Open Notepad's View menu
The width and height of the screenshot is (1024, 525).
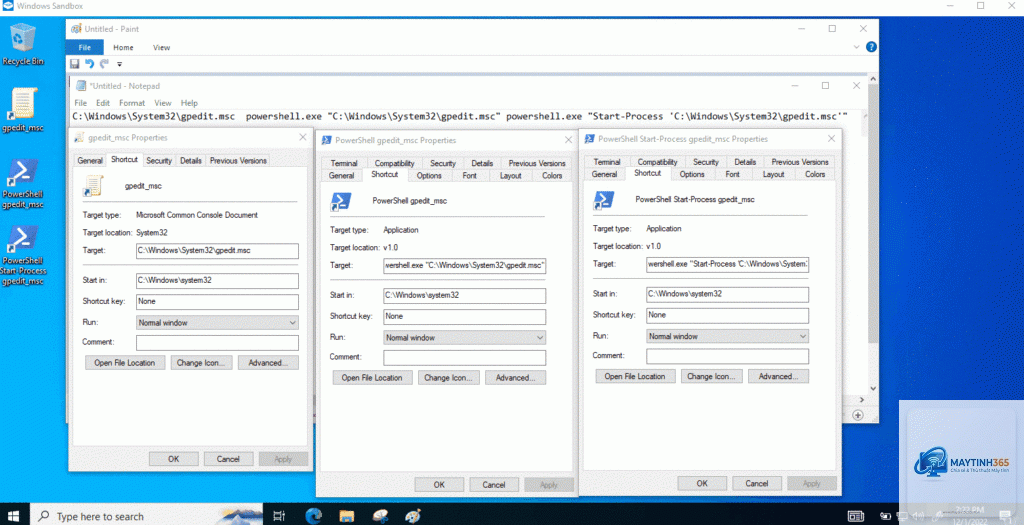point(163,103)
